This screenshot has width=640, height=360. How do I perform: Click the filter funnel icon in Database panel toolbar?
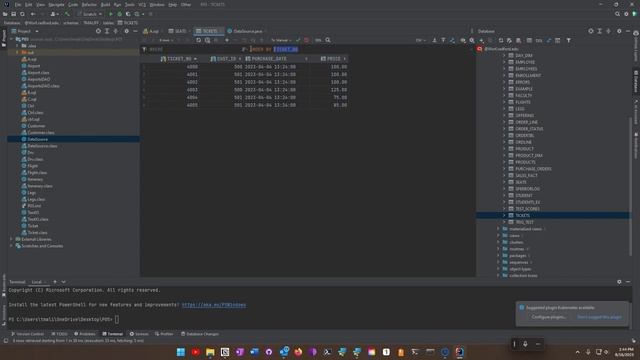[x=569, y=40]
